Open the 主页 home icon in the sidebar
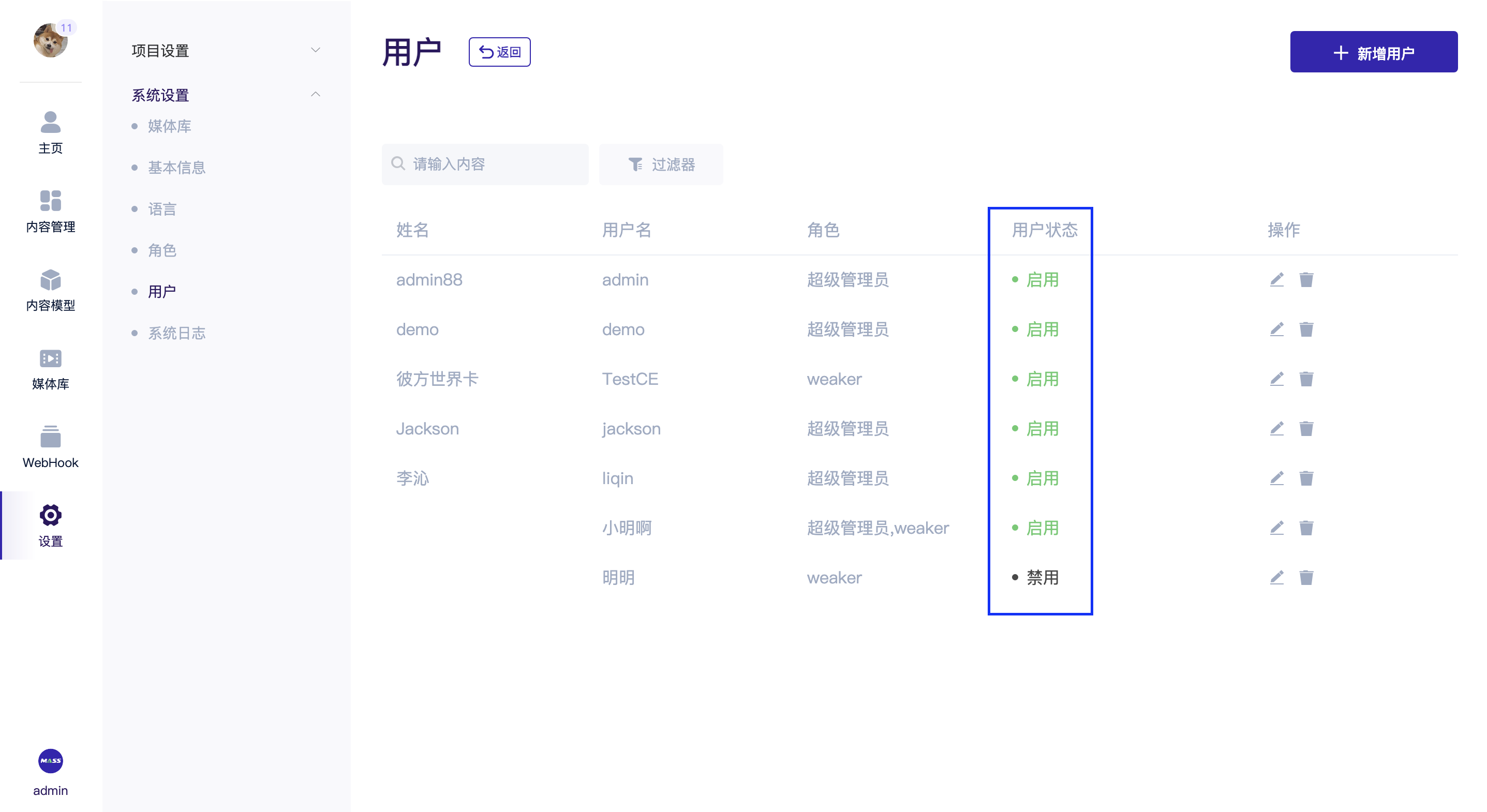The width and height of the screenshot is (1487, 812). tap(50, 123)
